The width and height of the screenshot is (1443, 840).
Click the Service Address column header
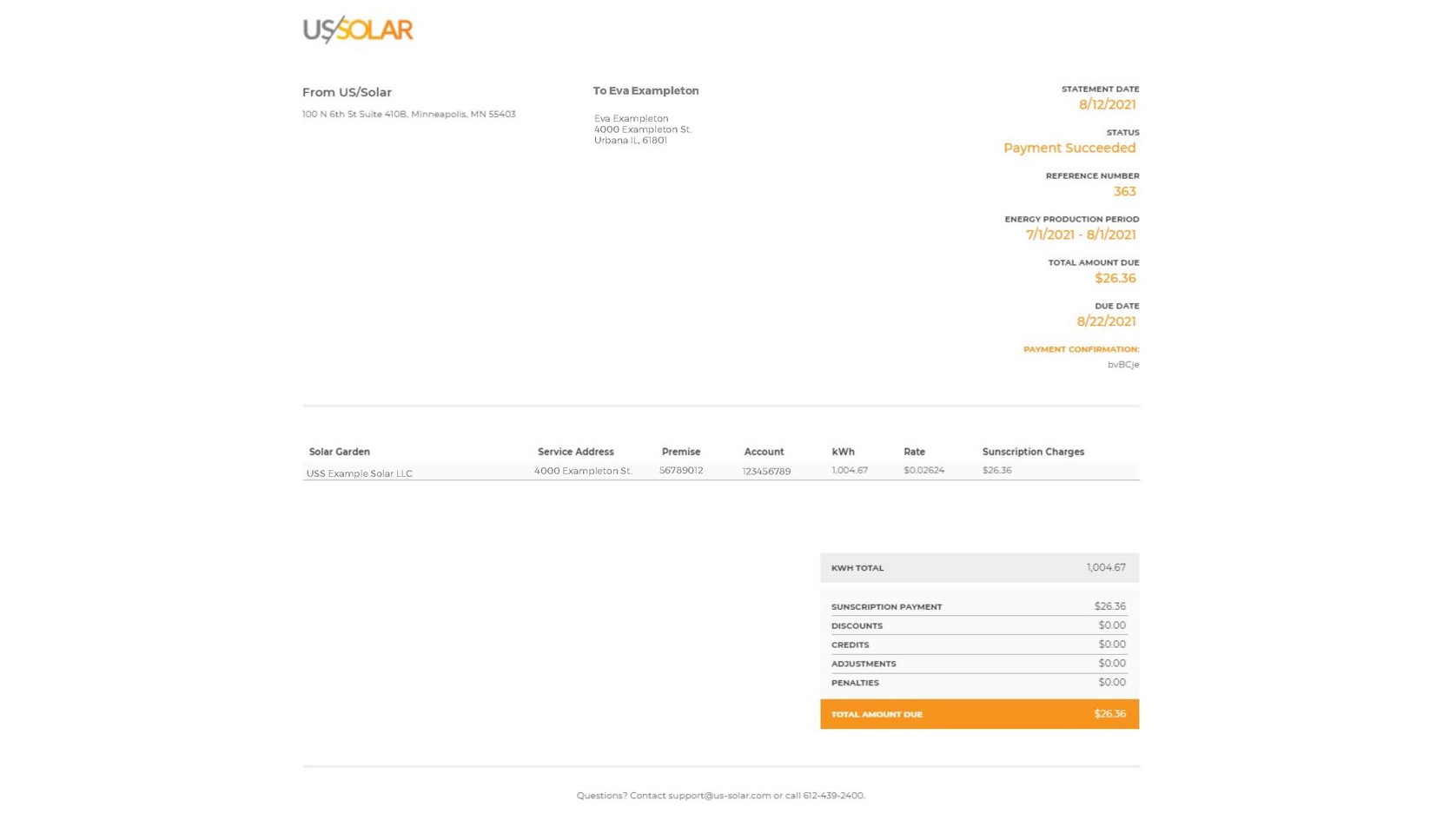[x=575, y=452]
